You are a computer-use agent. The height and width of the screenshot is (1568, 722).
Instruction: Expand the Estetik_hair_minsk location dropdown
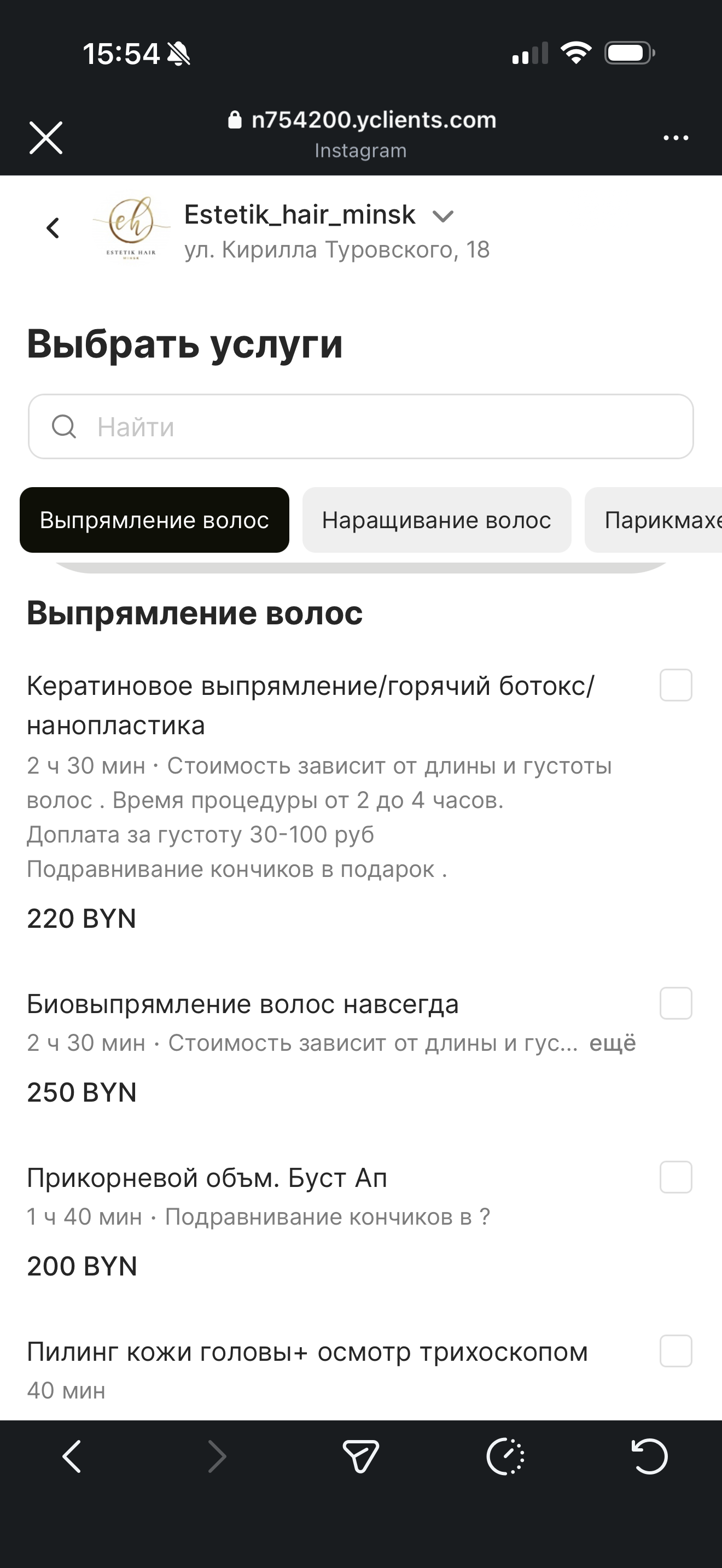(x=442, y=216)
